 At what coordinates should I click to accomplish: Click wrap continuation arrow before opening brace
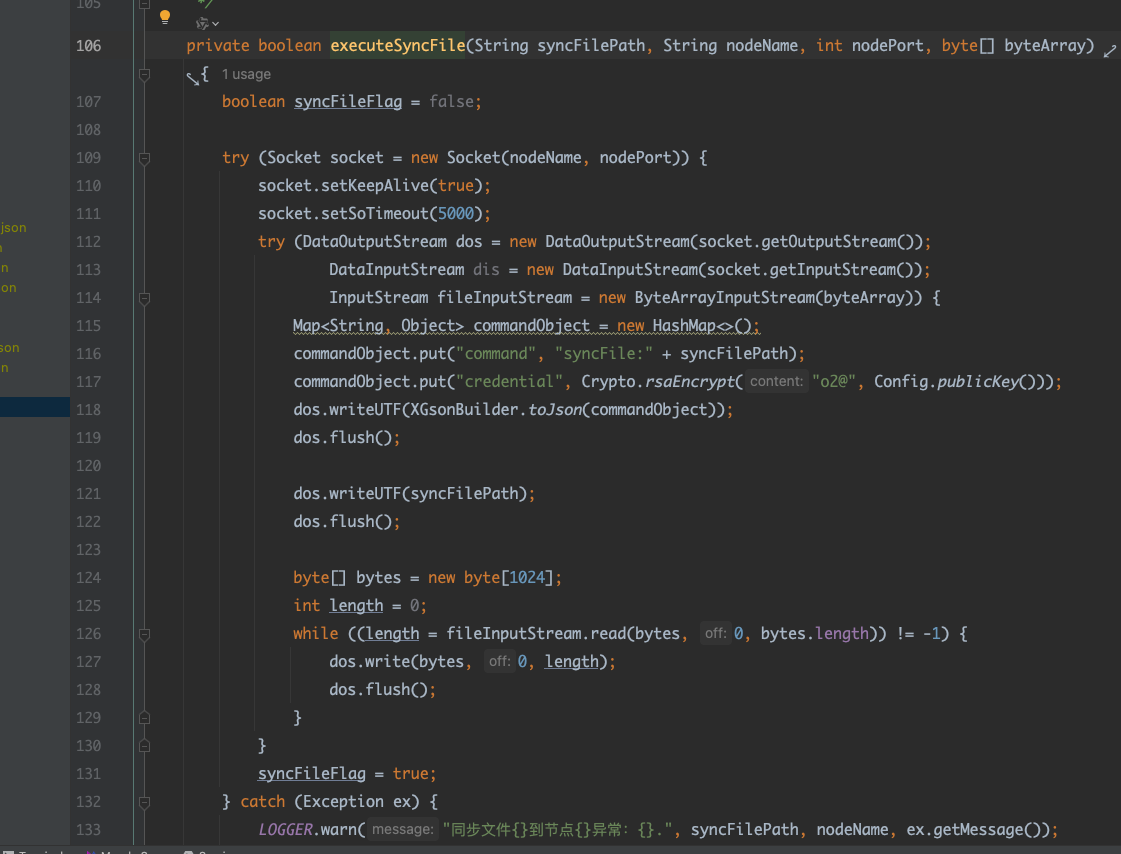click(192, 77)
